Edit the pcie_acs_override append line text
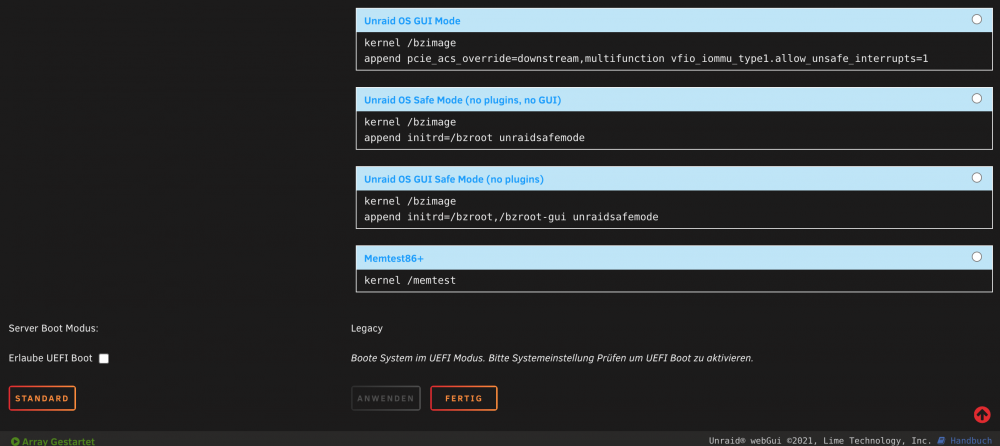 [646, 59]
